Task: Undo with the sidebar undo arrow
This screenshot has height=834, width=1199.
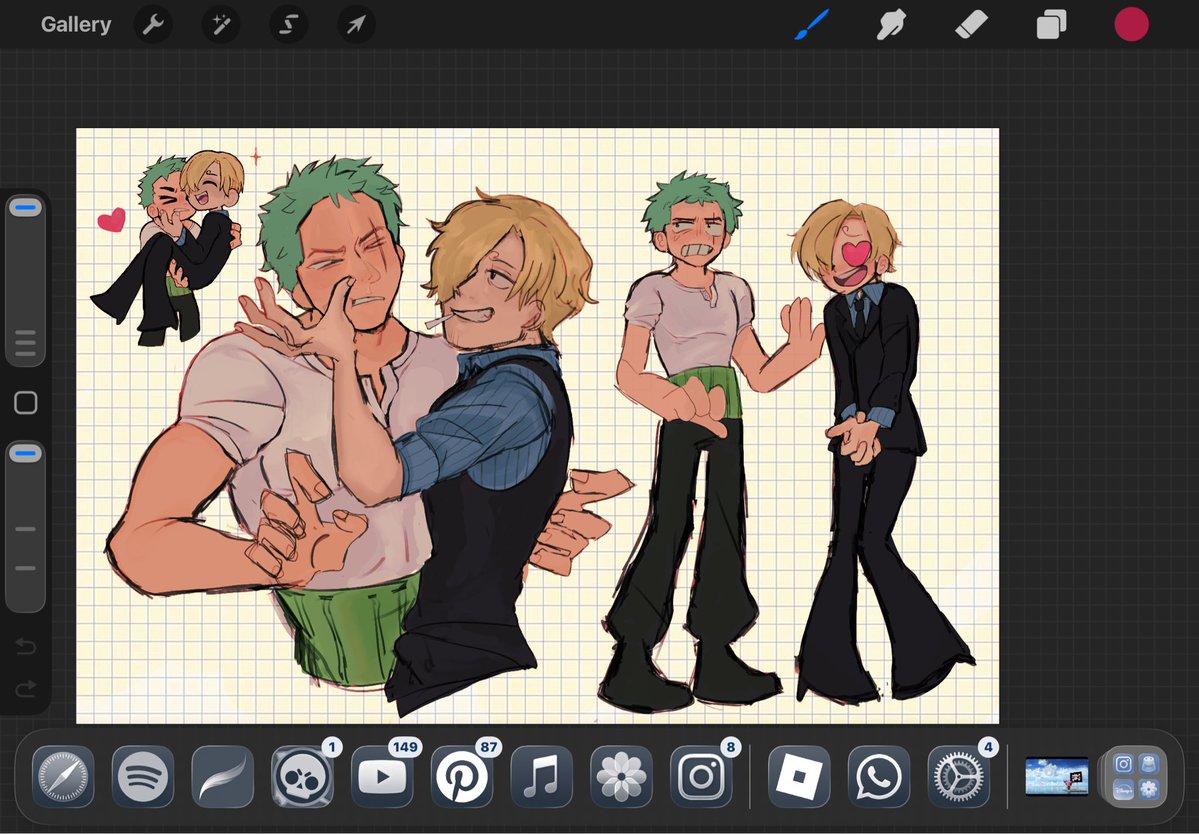Action: (x=26, y=647)
